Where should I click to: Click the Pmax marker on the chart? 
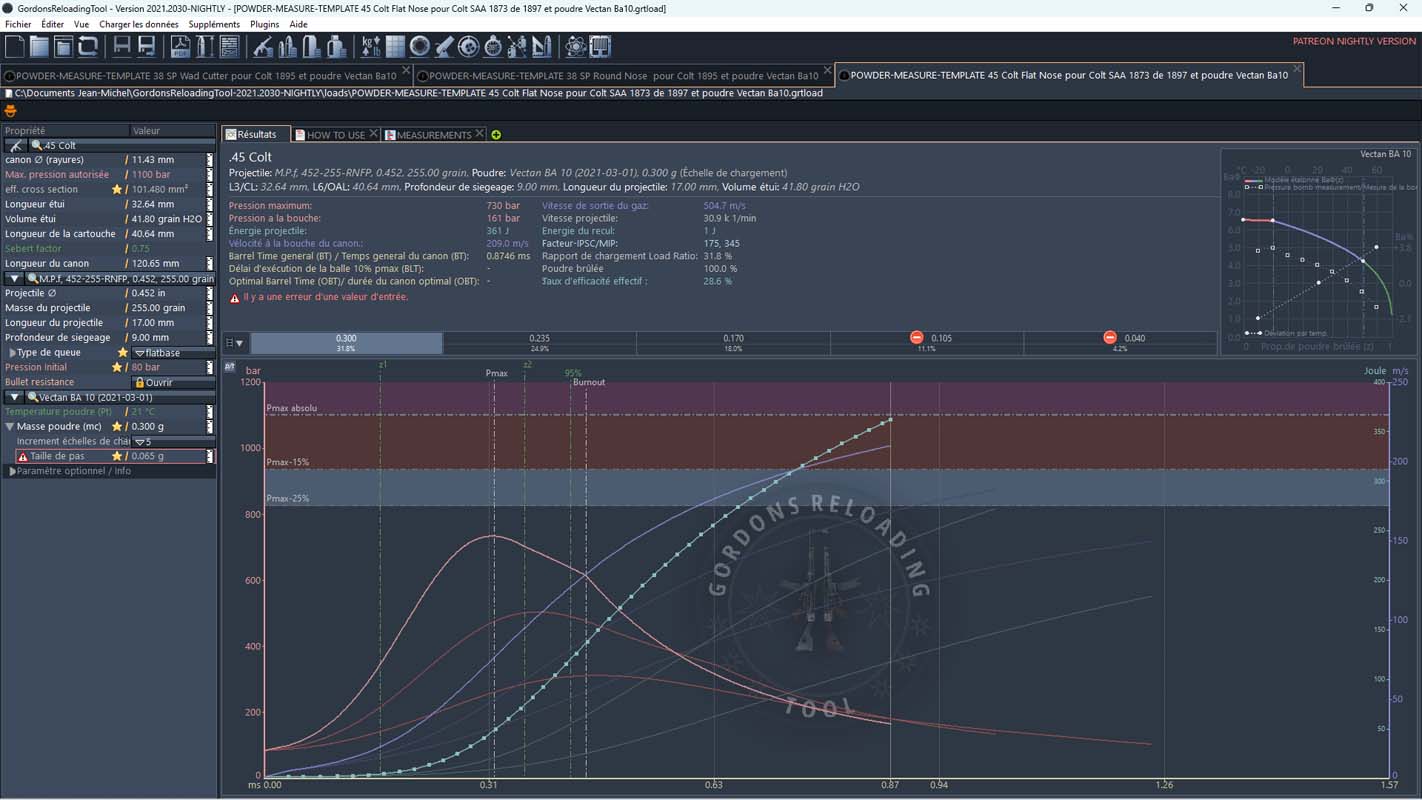(497, 373)
